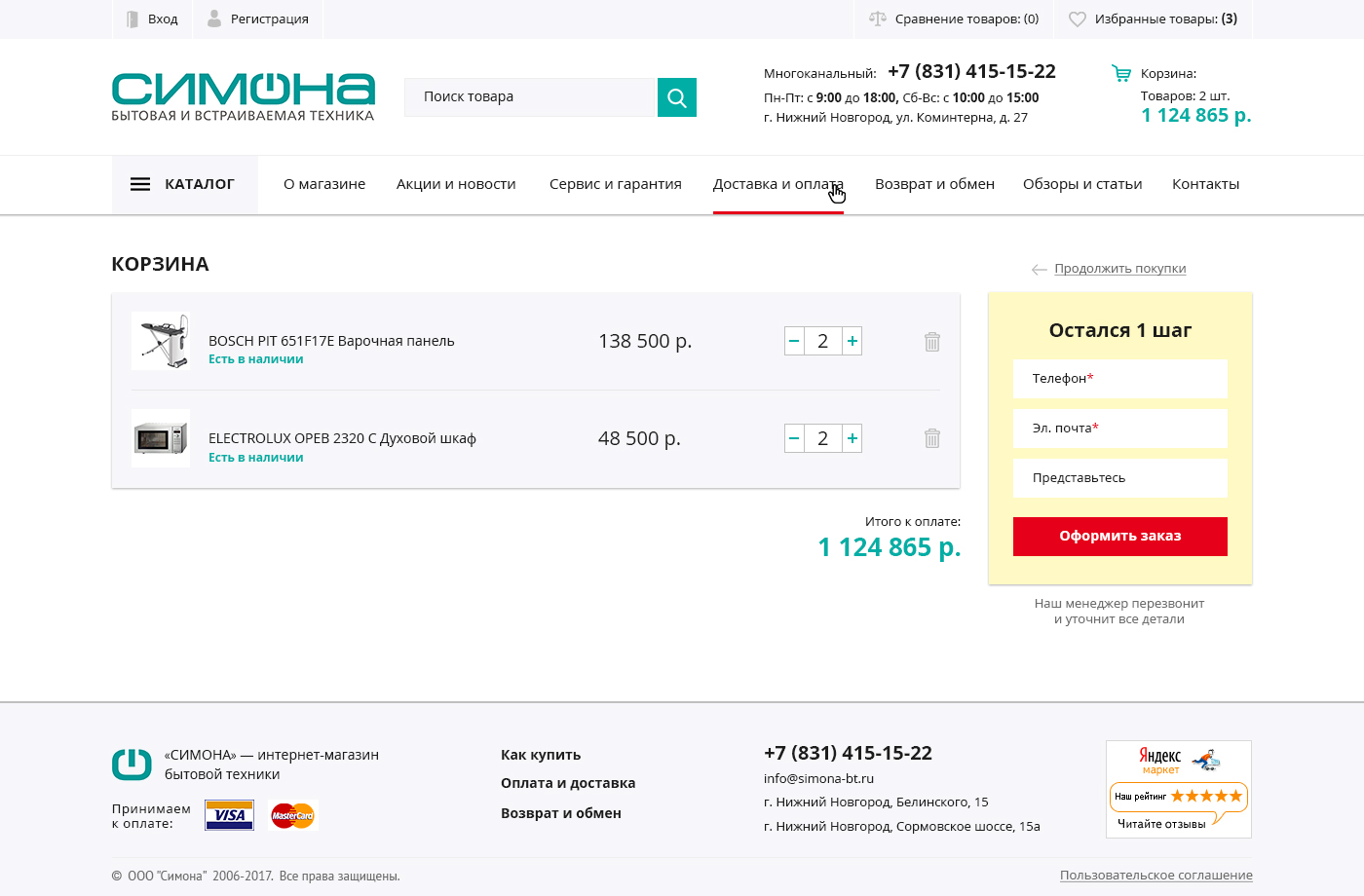Click footer phone +7 (831) 415-15-22

[848, 753]
